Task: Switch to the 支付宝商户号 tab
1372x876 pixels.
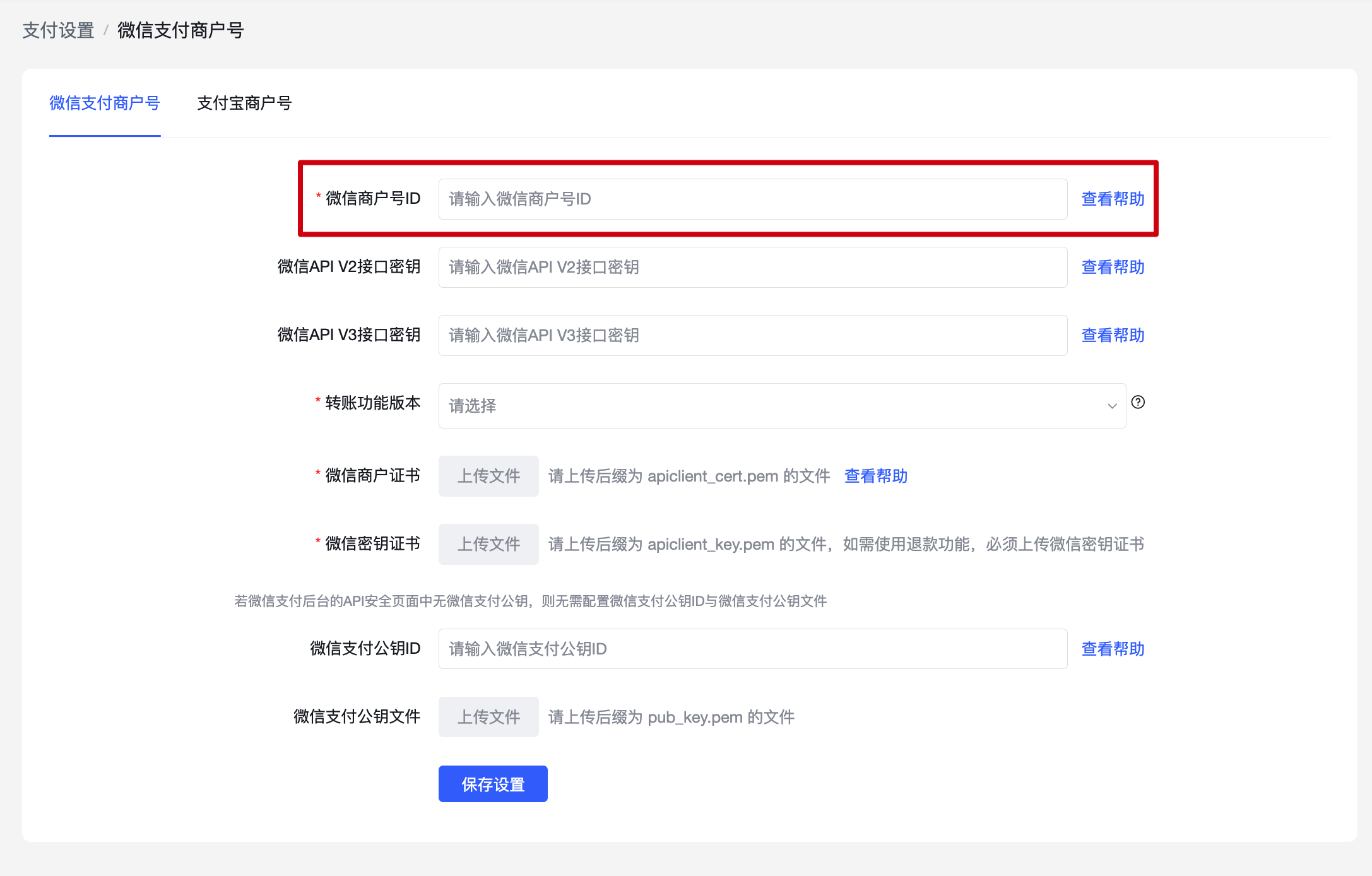Action: click(244, 103)
